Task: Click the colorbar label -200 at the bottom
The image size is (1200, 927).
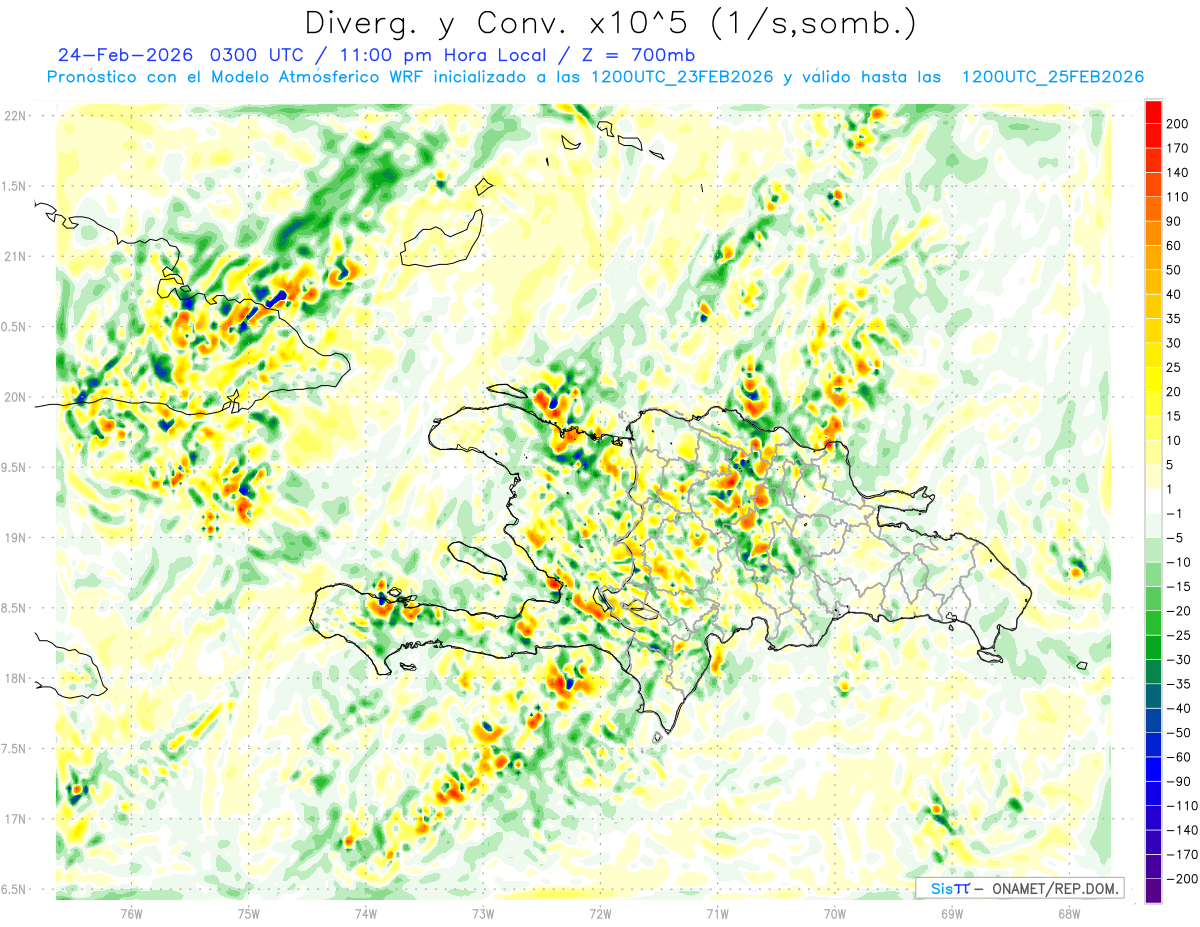Action: [1182, 879]
